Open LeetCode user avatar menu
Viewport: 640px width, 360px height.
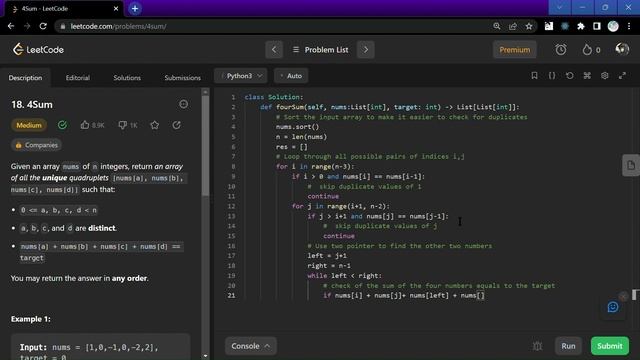point(622,49)
